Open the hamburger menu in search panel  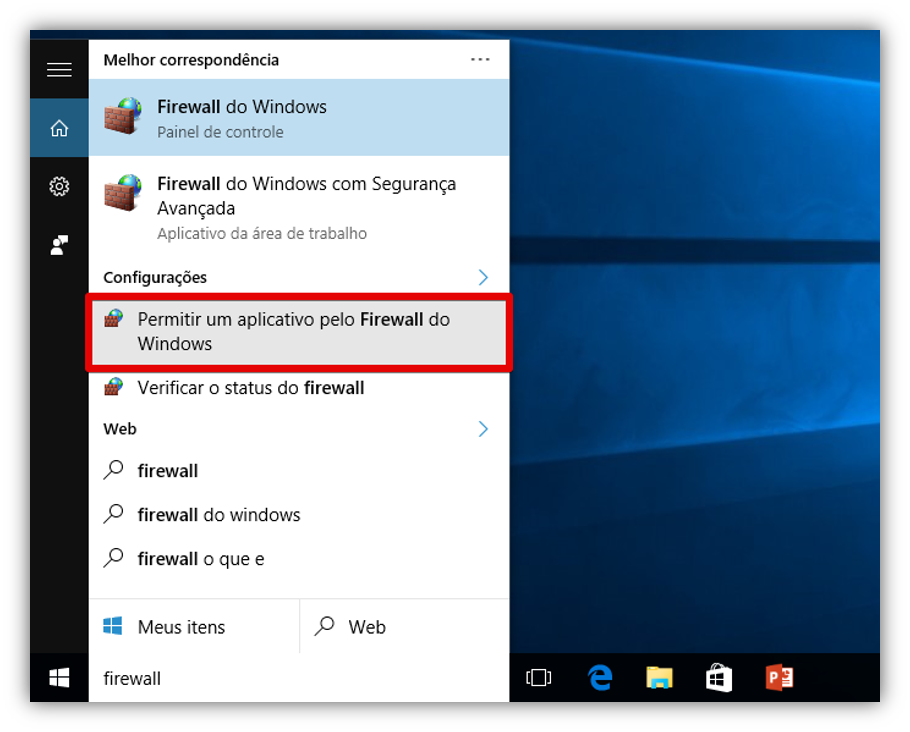coord(59,70)
